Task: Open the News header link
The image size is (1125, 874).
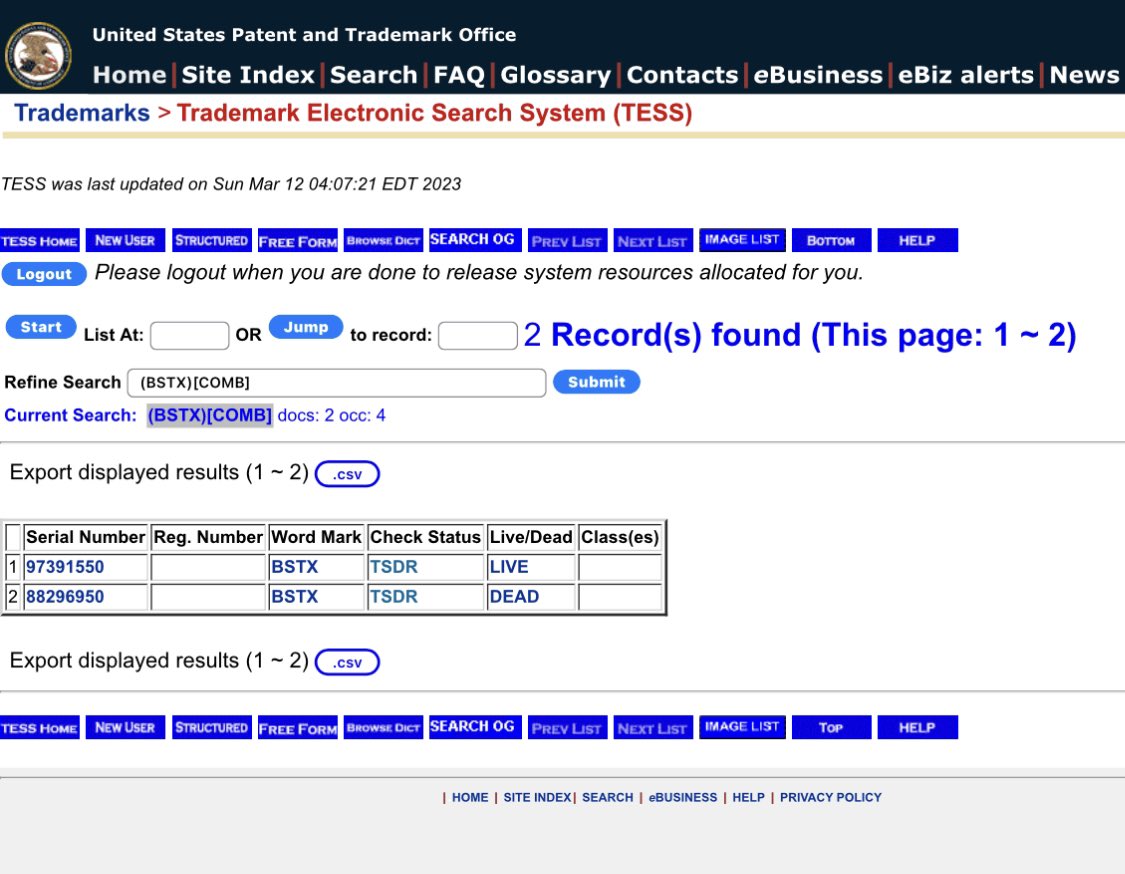Action: [x=1084, y=75]
